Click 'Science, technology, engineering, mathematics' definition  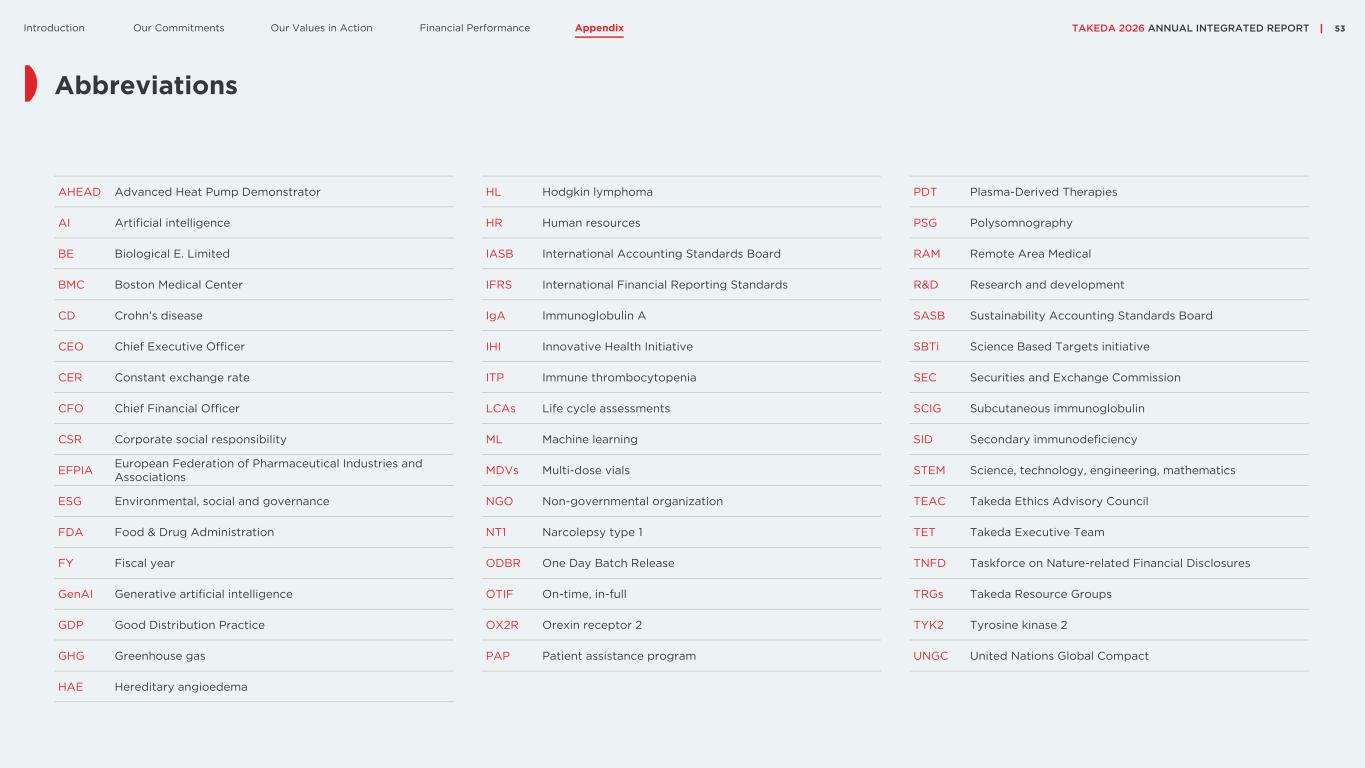(1103, 471)
